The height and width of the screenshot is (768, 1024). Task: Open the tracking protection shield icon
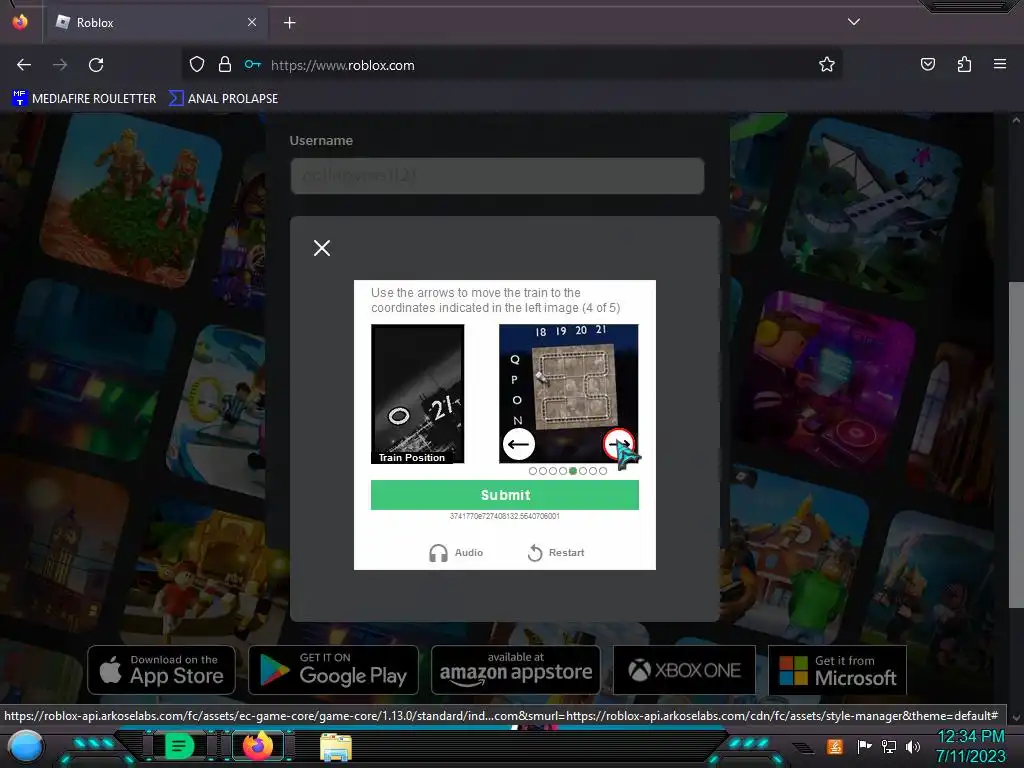pyautogui.click(x=197, y=64)
